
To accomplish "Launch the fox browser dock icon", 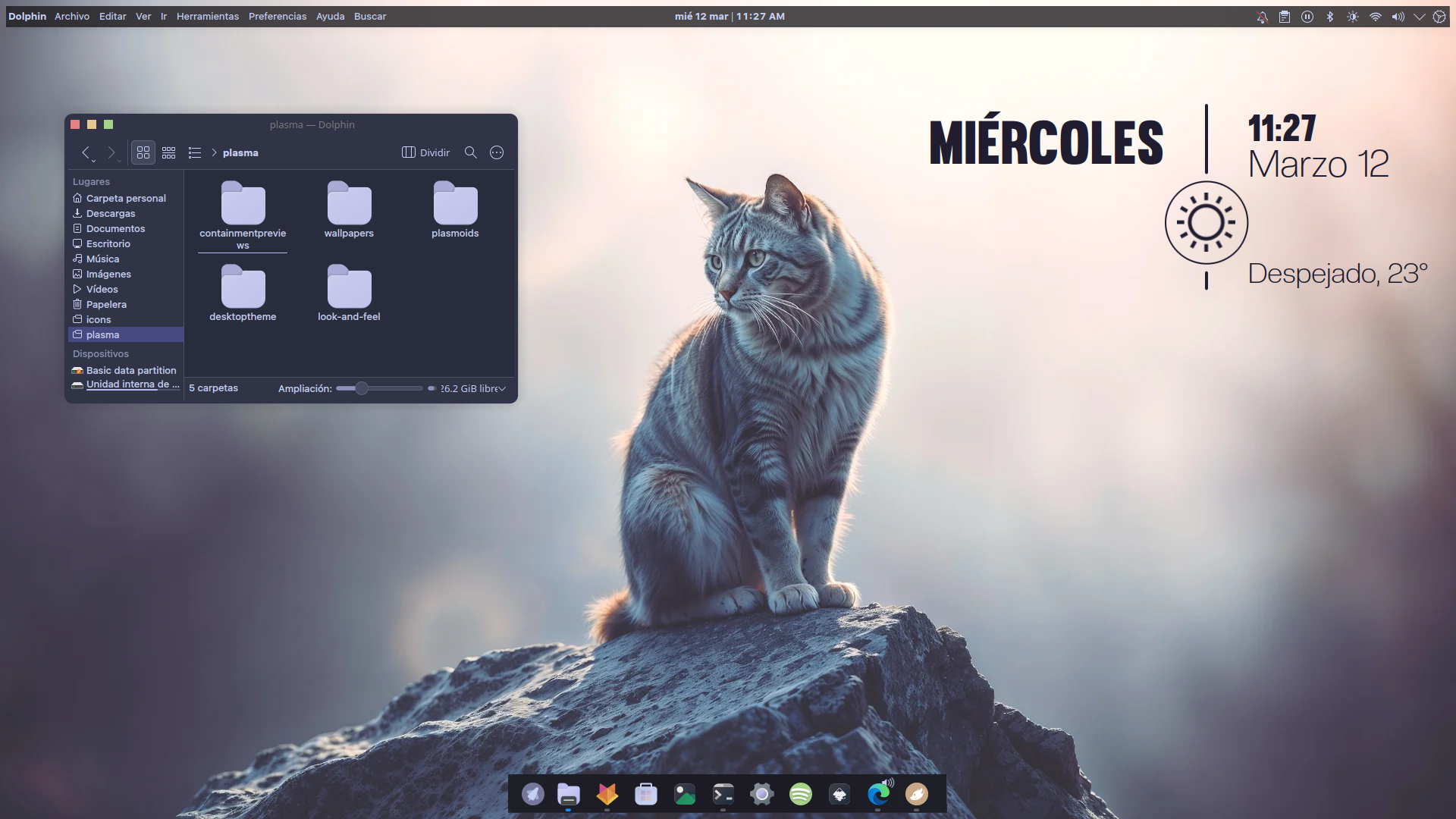I will pos(607,794).
